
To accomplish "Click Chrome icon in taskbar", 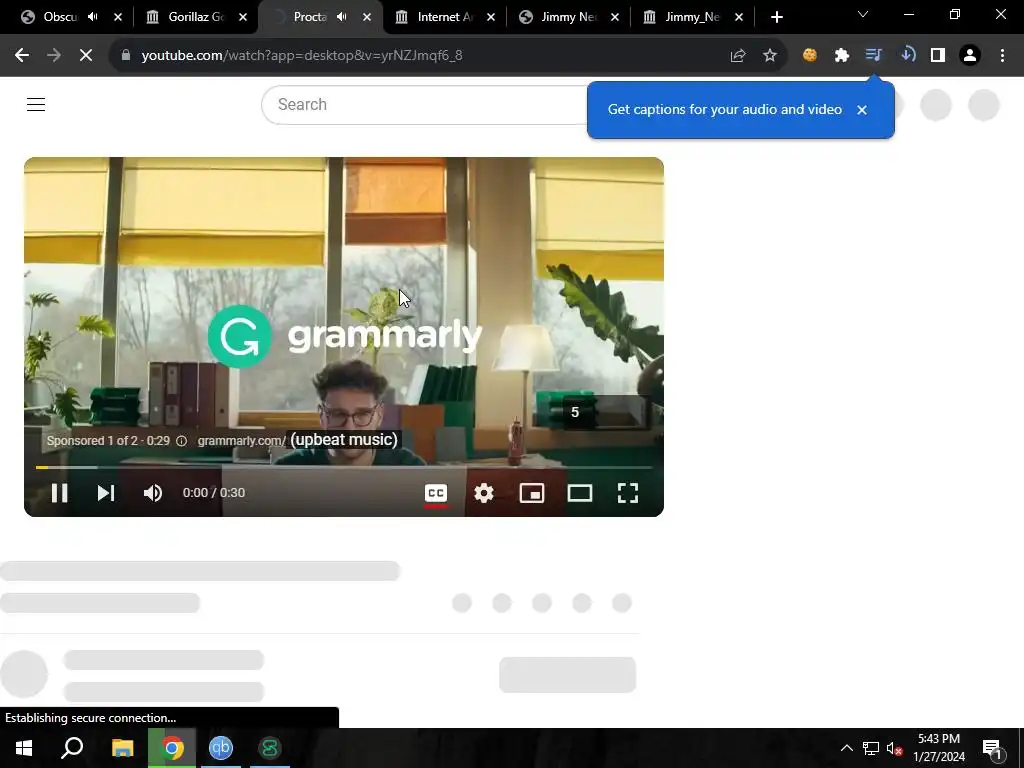I will [x=172, y=748].
